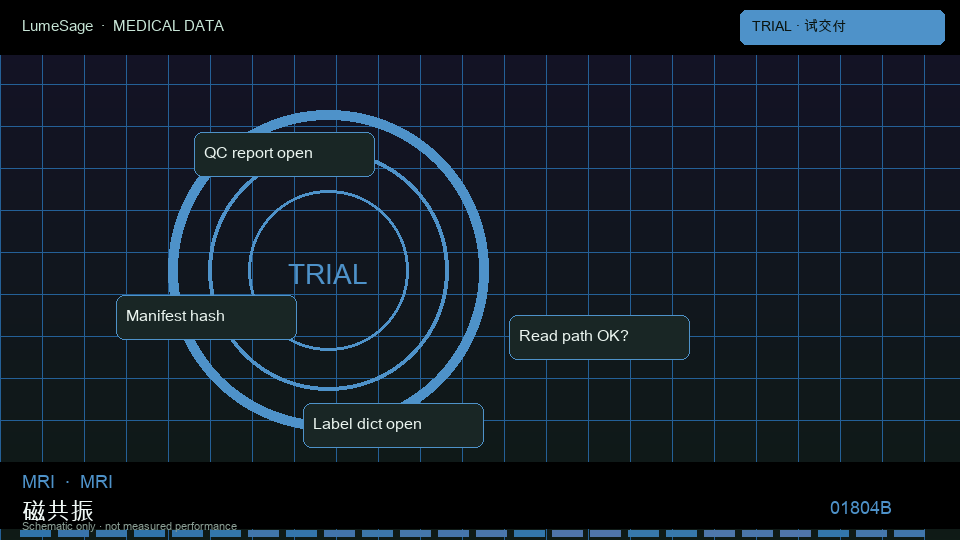Select the Manifest hash callout
This screenshot has width=960, height=540.
coord(206,317)
